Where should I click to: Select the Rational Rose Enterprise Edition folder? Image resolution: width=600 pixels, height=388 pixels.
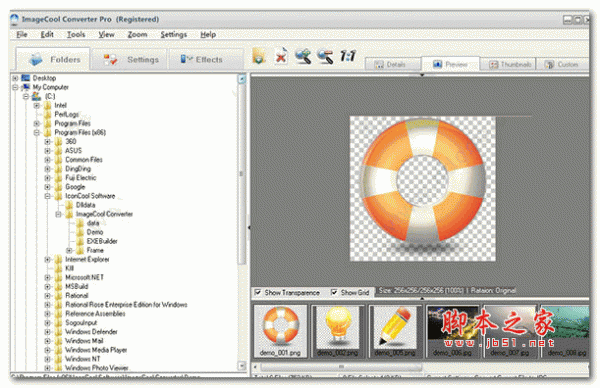click(126, 305)
